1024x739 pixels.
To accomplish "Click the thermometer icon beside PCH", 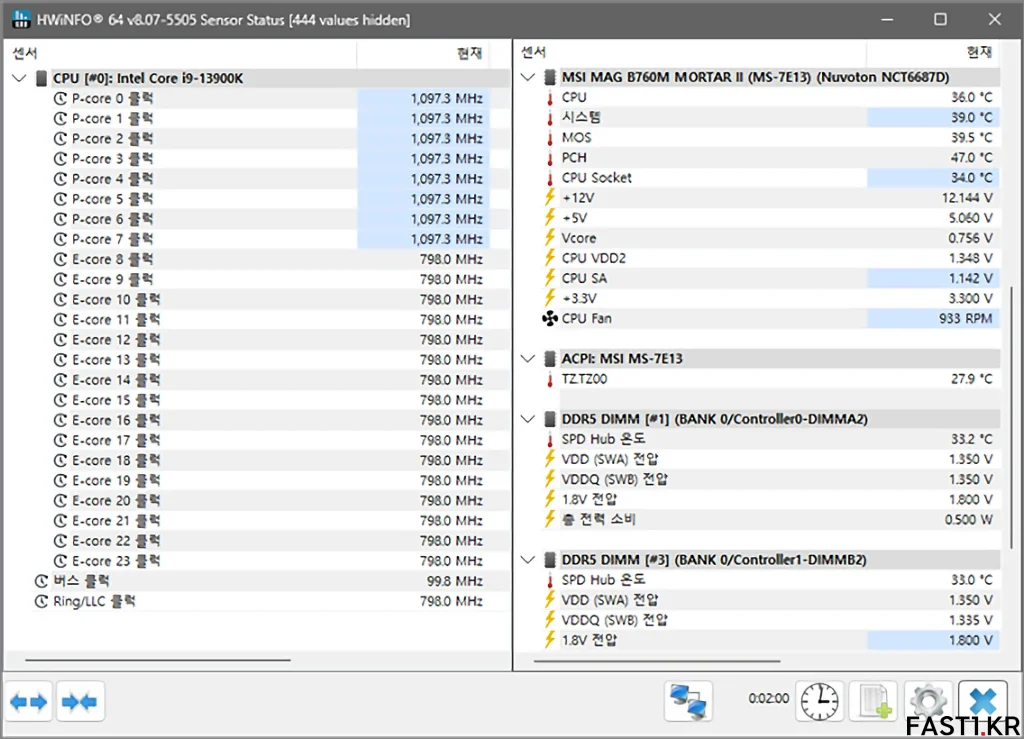I will 550,158.
